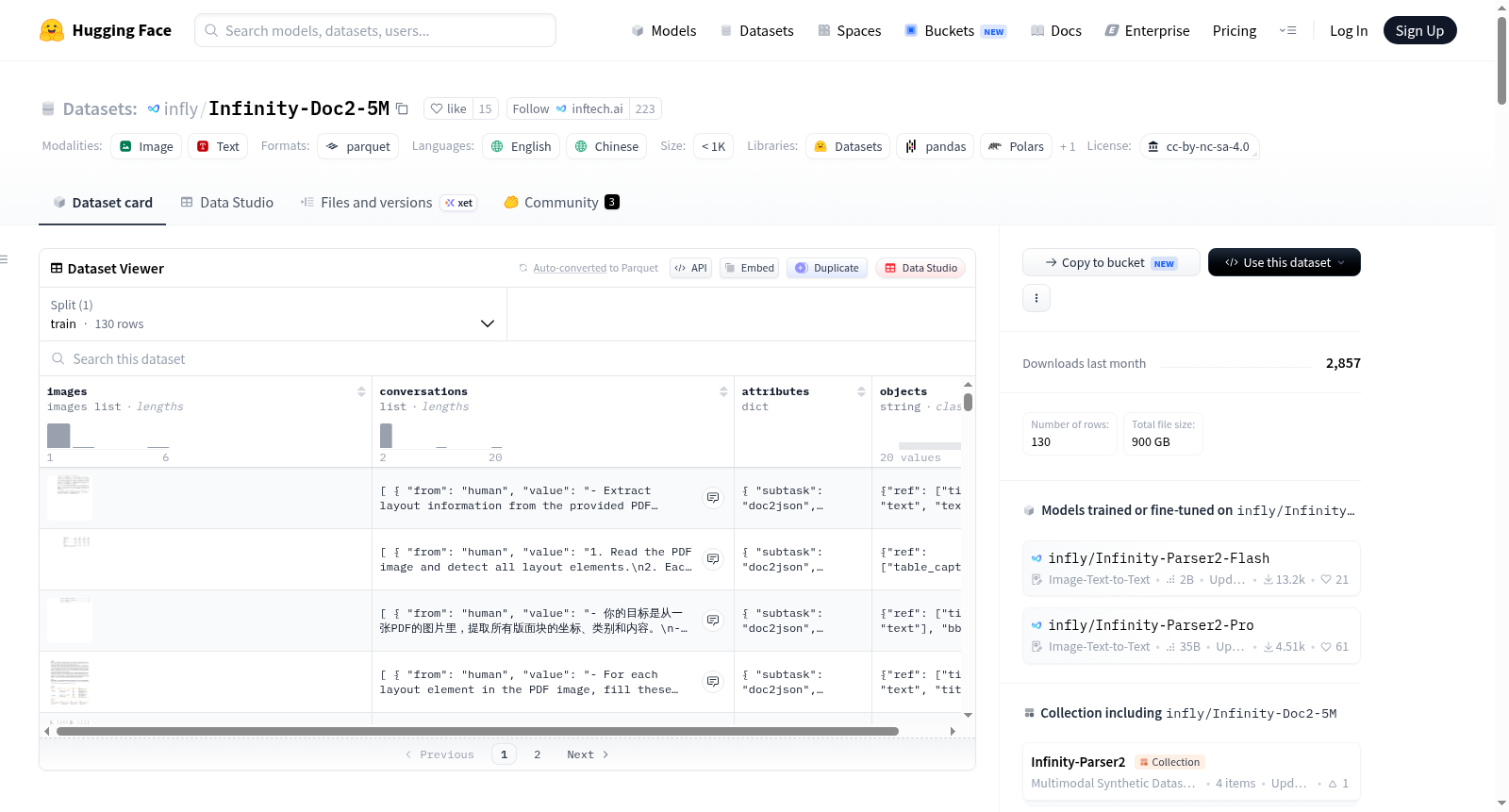Copy the dataset name with copy icon
The height and width of the screenshot is (812, 1509).
pyautogui.click(x=402, y=108)
